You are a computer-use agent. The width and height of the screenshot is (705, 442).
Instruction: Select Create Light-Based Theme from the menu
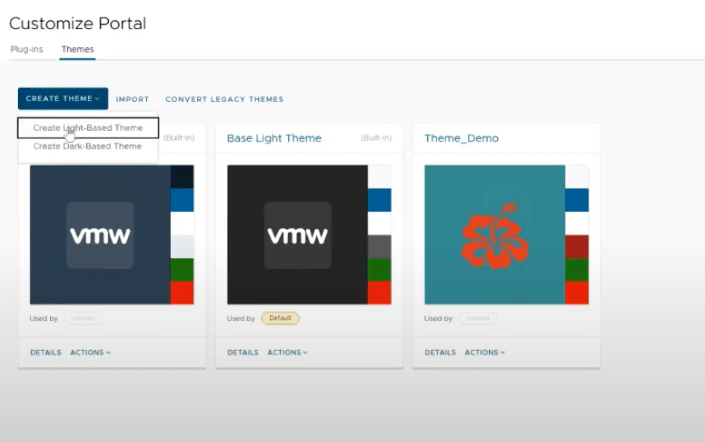[88, 128]
